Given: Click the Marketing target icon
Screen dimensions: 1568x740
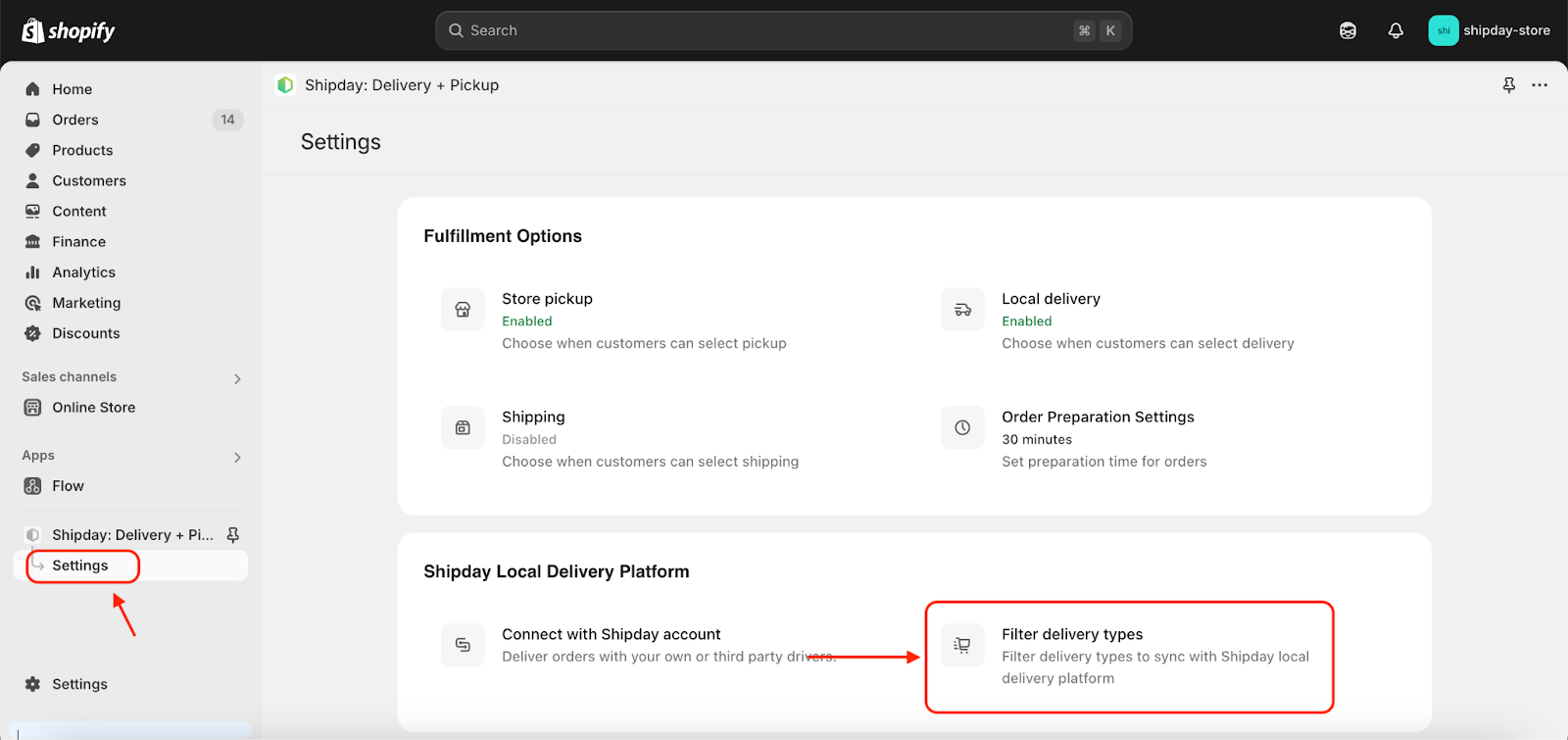Looking at the screenshot, I should [x=32, y=303].
